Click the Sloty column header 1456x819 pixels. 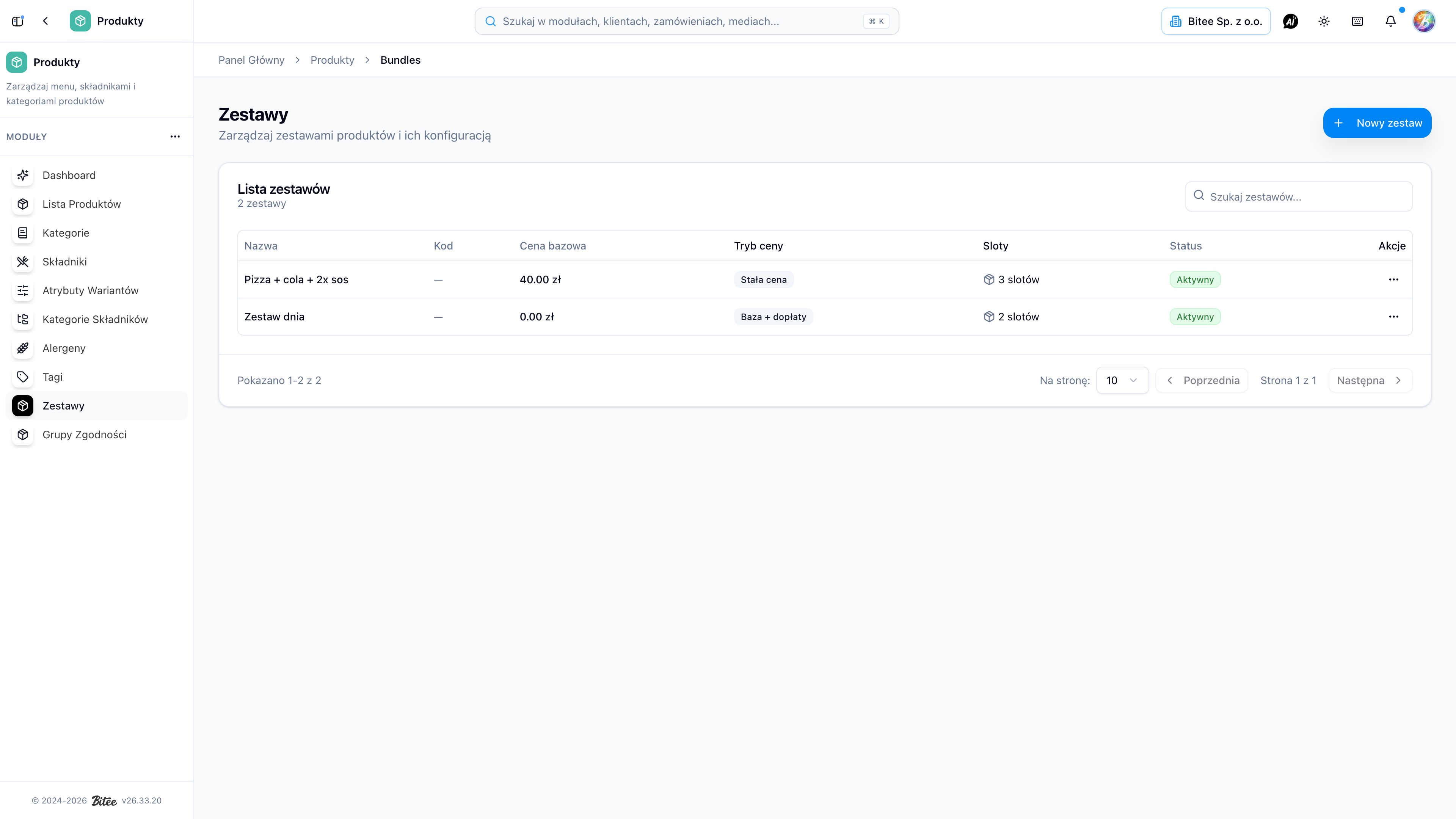(995, 246)
